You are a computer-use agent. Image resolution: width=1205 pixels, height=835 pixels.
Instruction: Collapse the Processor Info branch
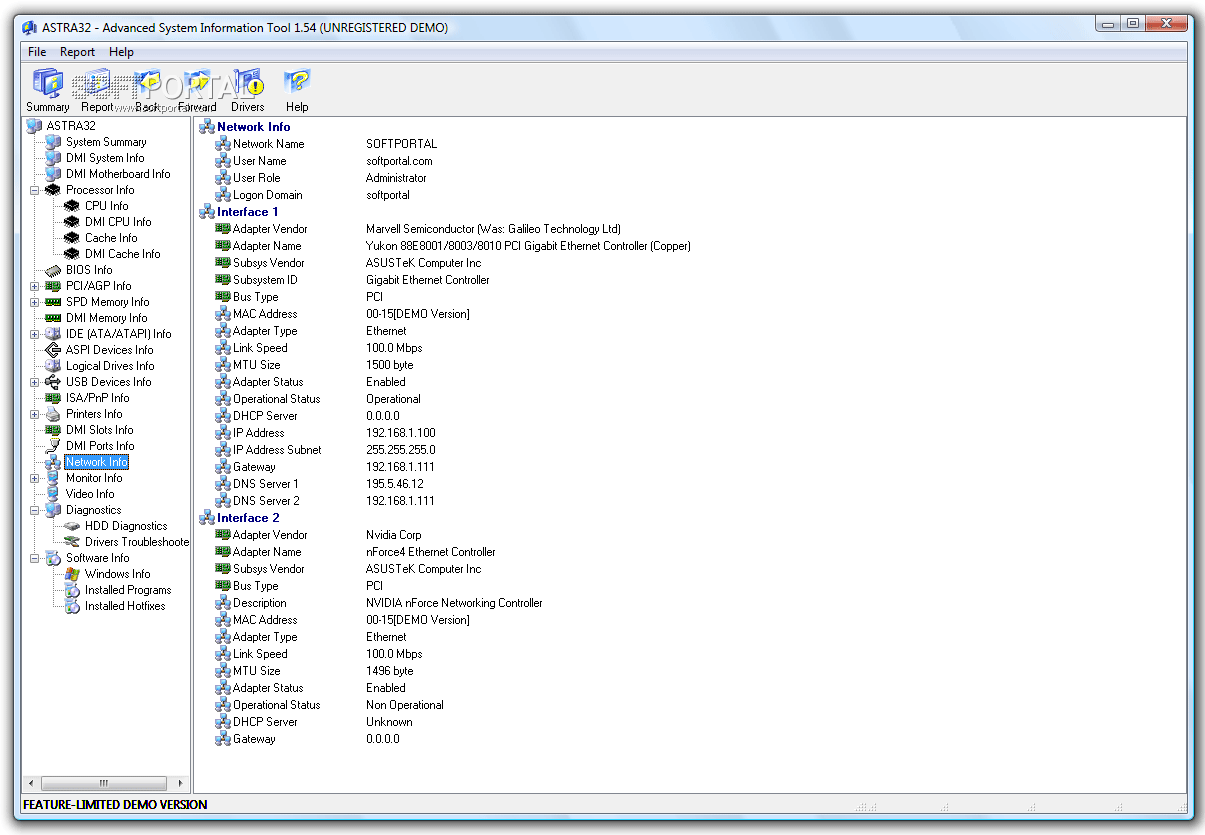click(x=34, y=190)
